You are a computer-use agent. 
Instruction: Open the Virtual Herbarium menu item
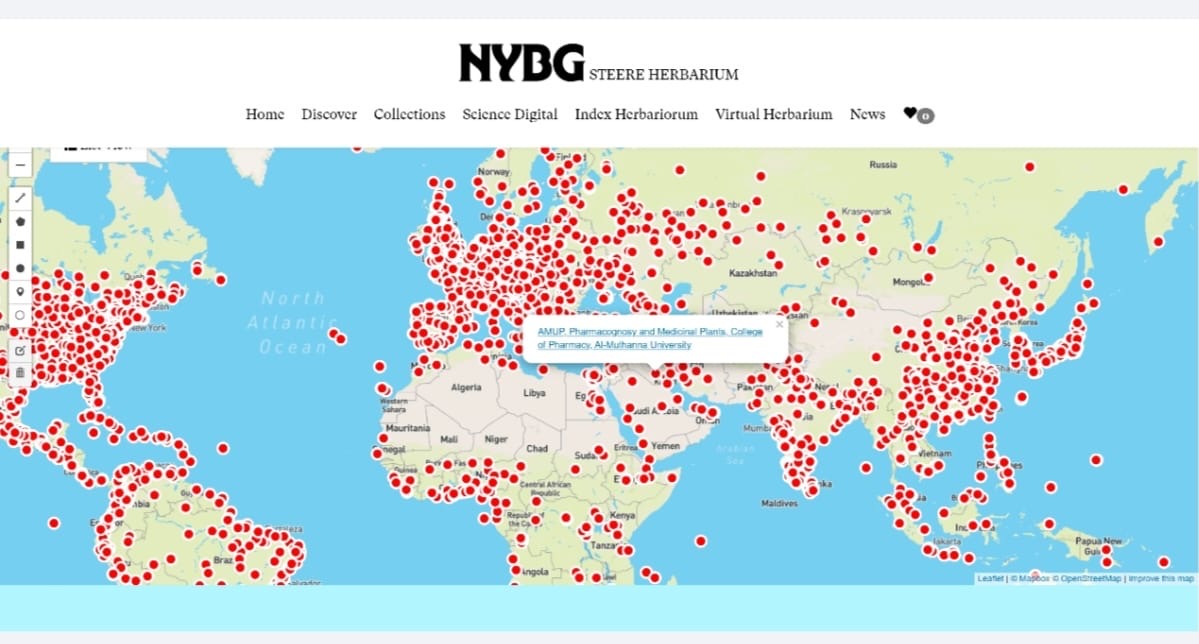pyautogui.click(x=773, y=114)
